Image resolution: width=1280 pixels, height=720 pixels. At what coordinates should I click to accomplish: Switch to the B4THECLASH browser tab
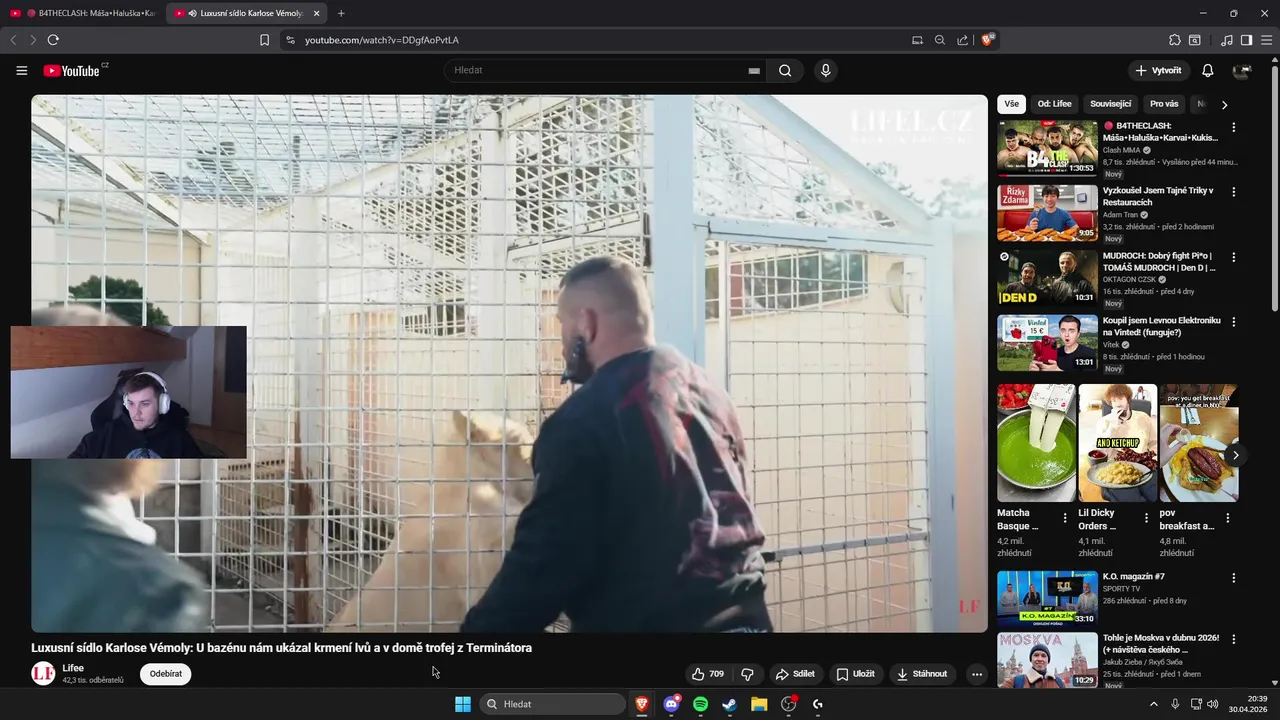83,13
